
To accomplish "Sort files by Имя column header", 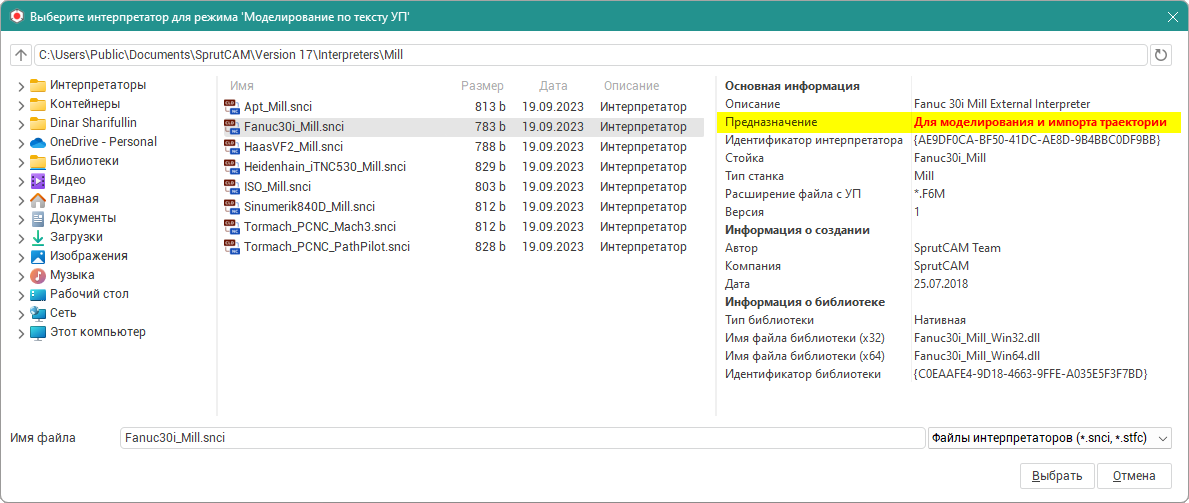I will pos(242,86).
